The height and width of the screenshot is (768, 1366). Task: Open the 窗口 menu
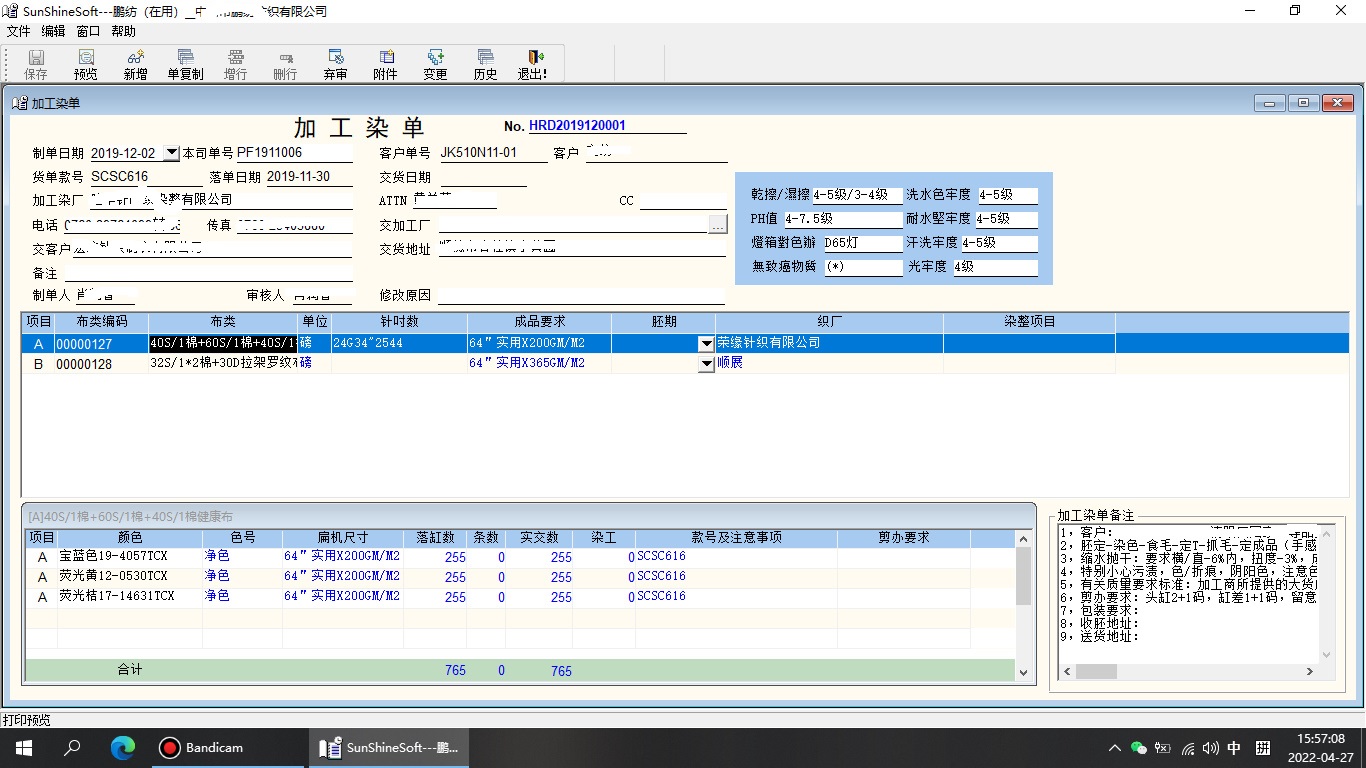click(x=88, y=31)
